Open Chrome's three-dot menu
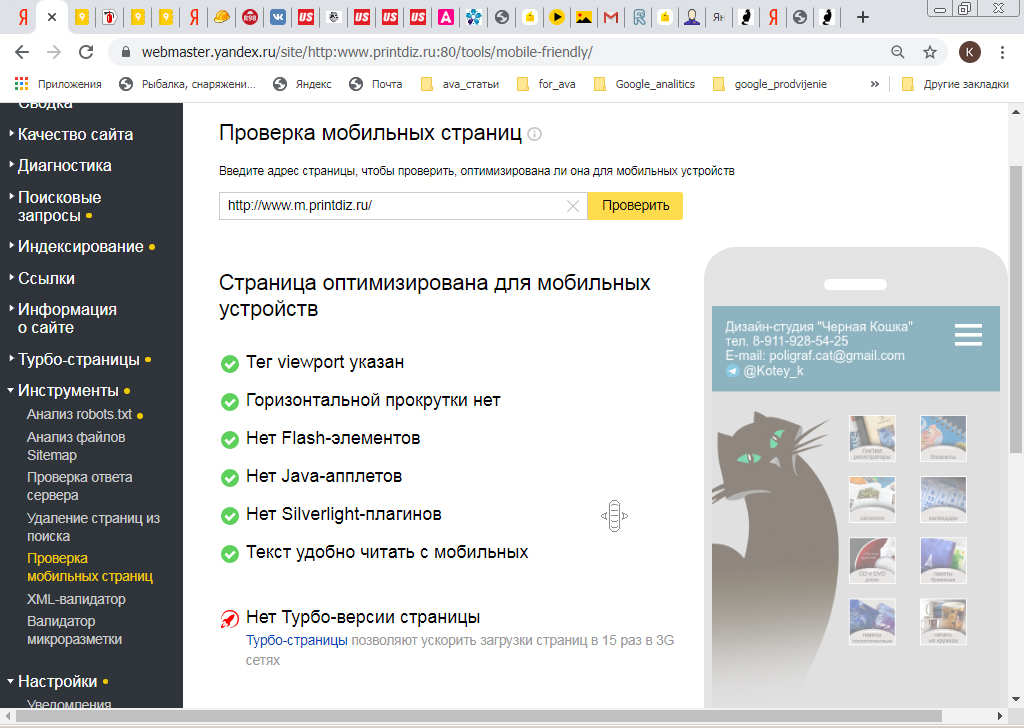The image size is (1024, 728). [1002, 52]
